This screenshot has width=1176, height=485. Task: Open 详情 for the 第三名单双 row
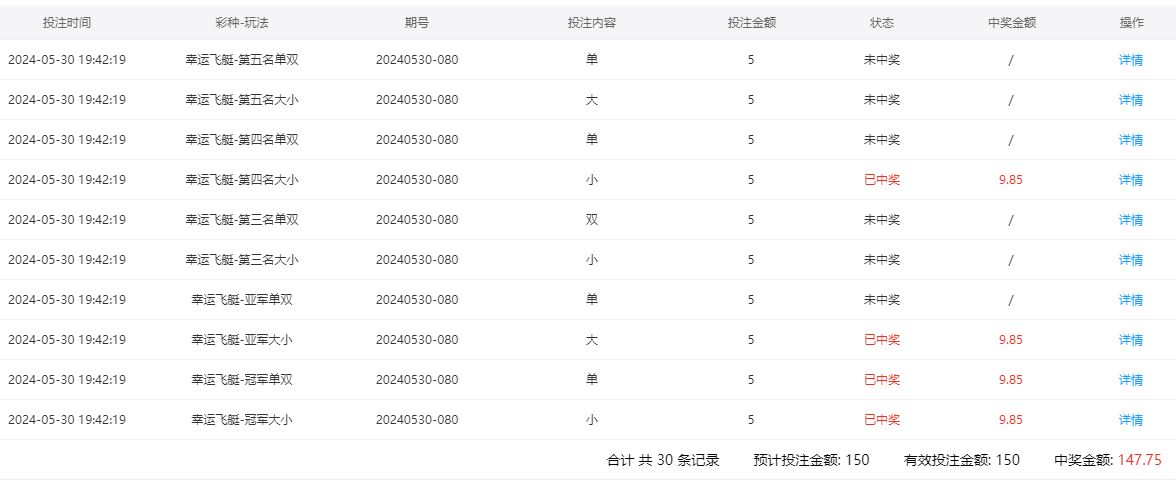click(x=1130, y=220)
